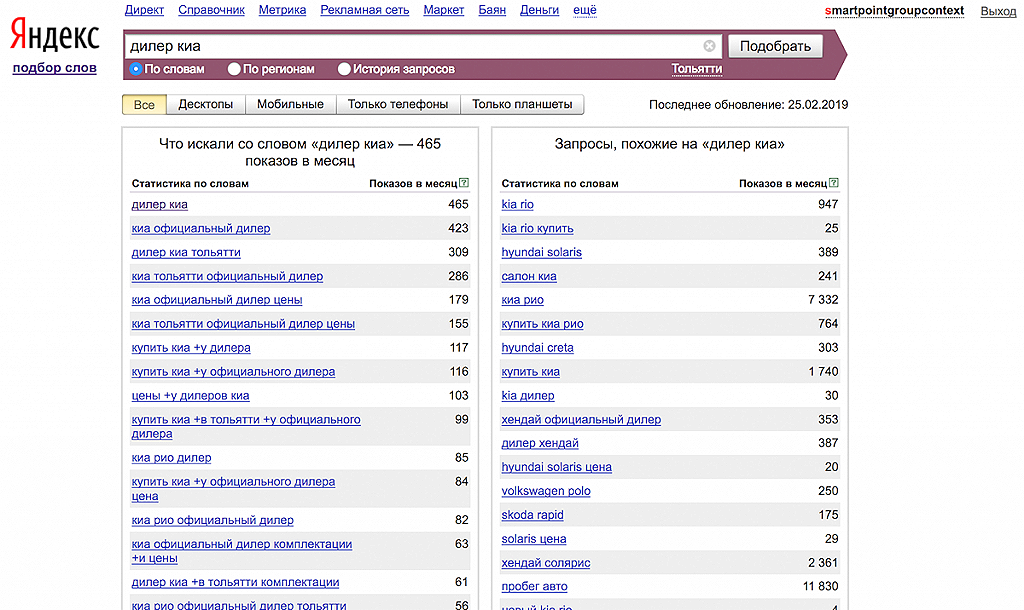Open the Тольятти region selector
The image size is (1024, 610).
click(696, 69)
